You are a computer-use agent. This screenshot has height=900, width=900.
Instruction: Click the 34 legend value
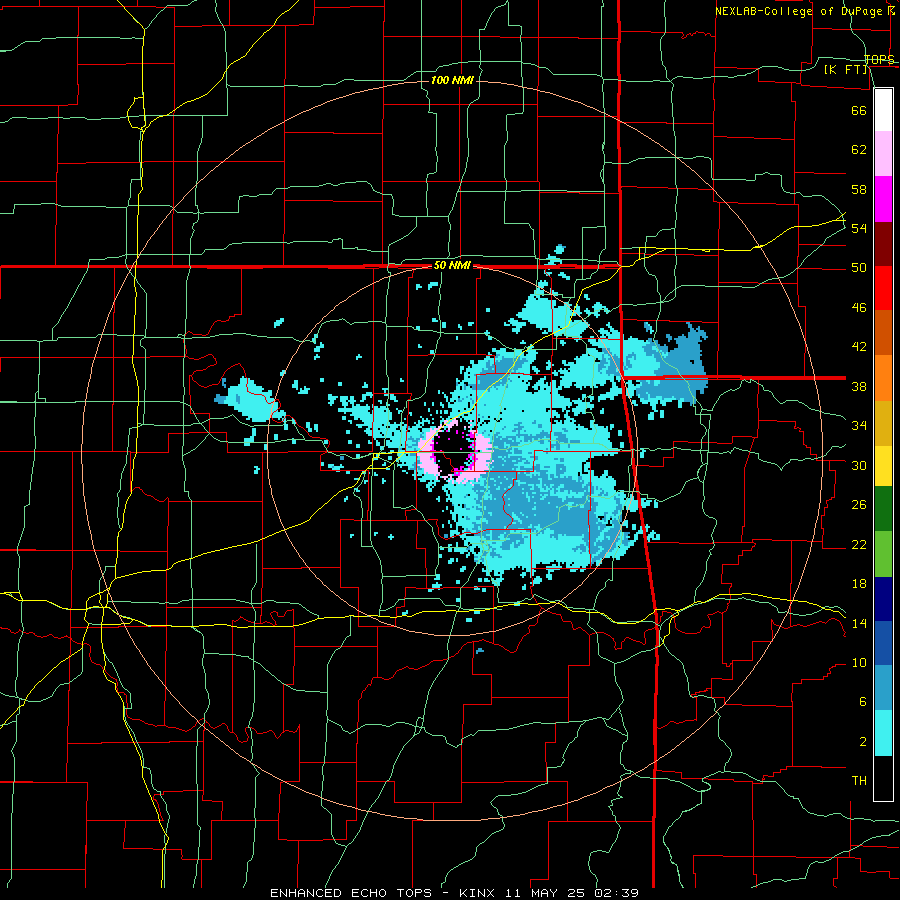click(859, 426)
